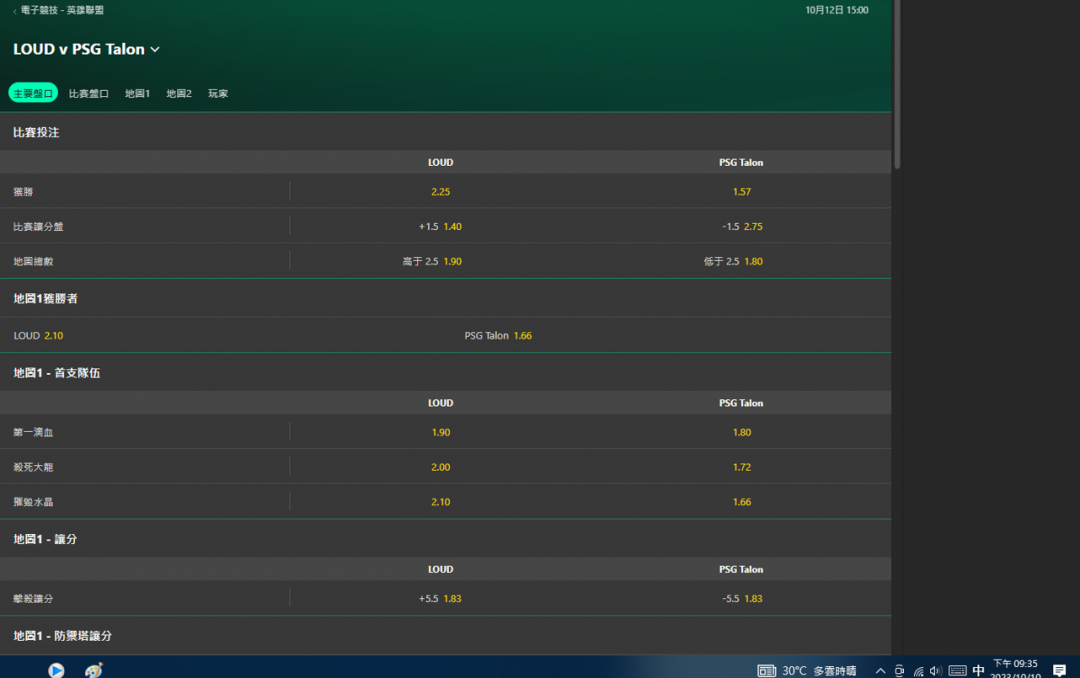Switch to the 玩家 tab
Screen dimensions: 1080x678
218,93
